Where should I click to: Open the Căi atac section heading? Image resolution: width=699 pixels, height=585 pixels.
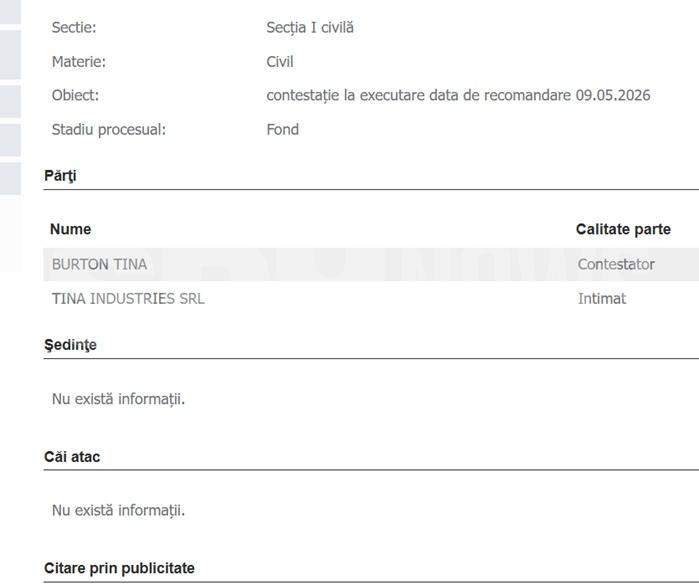point(72,457)
